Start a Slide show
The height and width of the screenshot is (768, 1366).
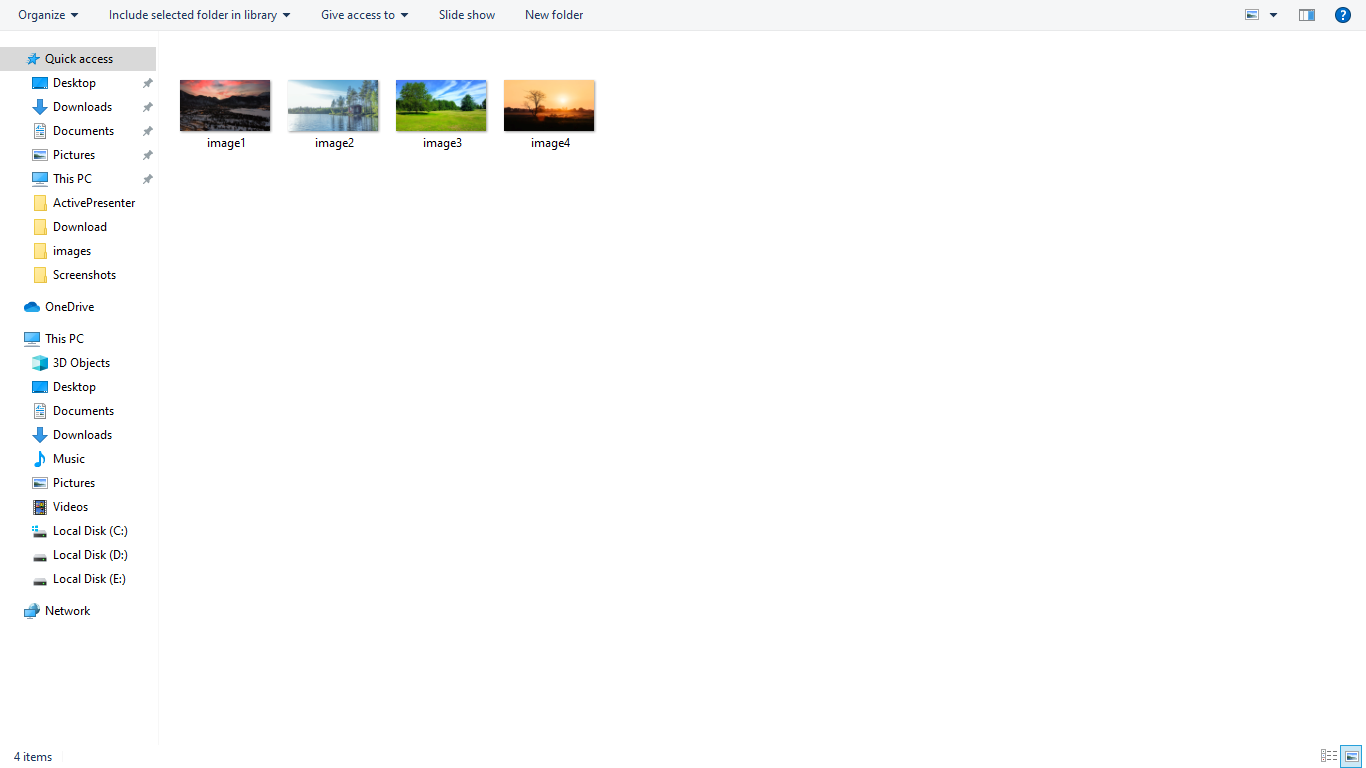coord(466,14)
